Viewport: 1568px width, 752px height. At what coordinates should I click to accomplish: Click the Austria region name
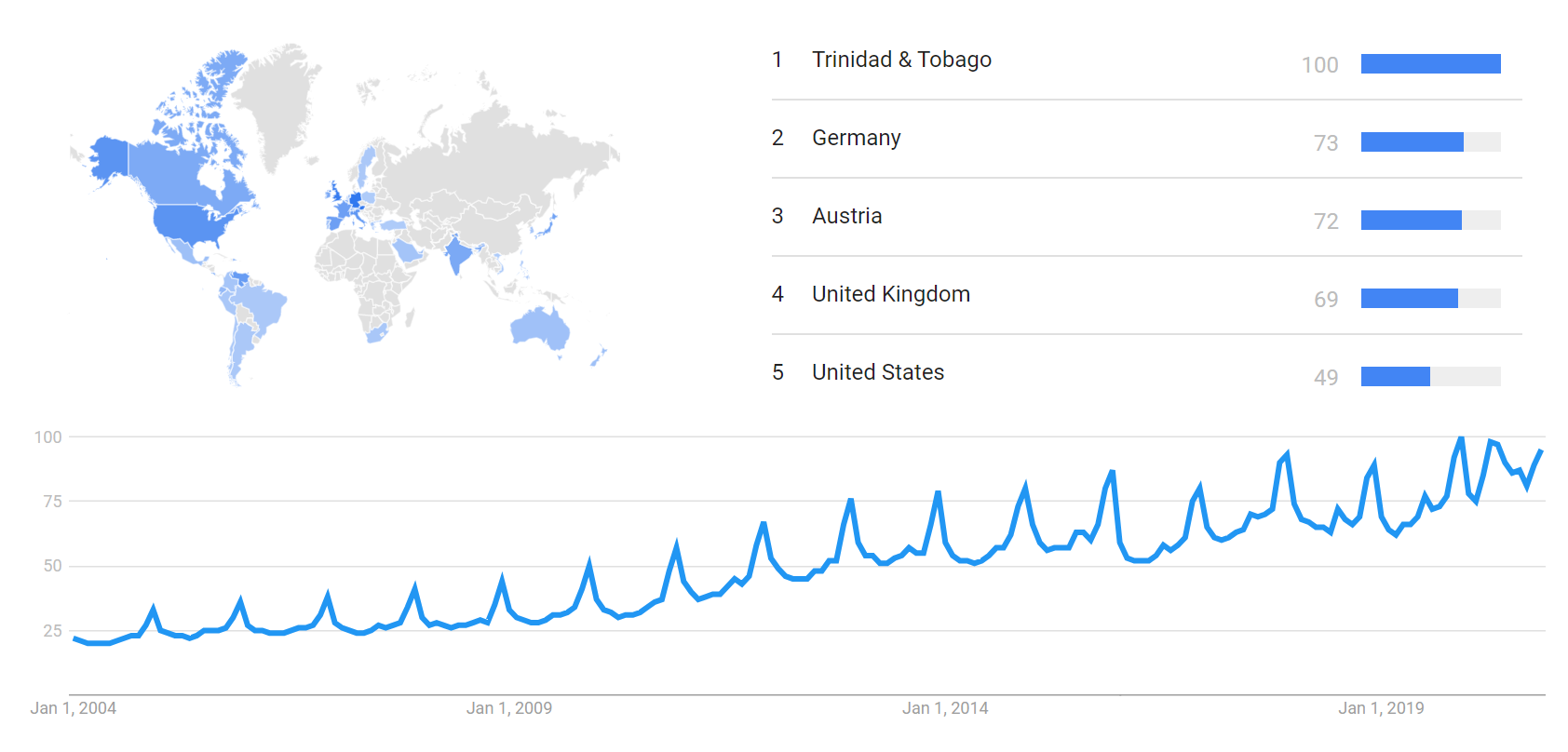846,216
